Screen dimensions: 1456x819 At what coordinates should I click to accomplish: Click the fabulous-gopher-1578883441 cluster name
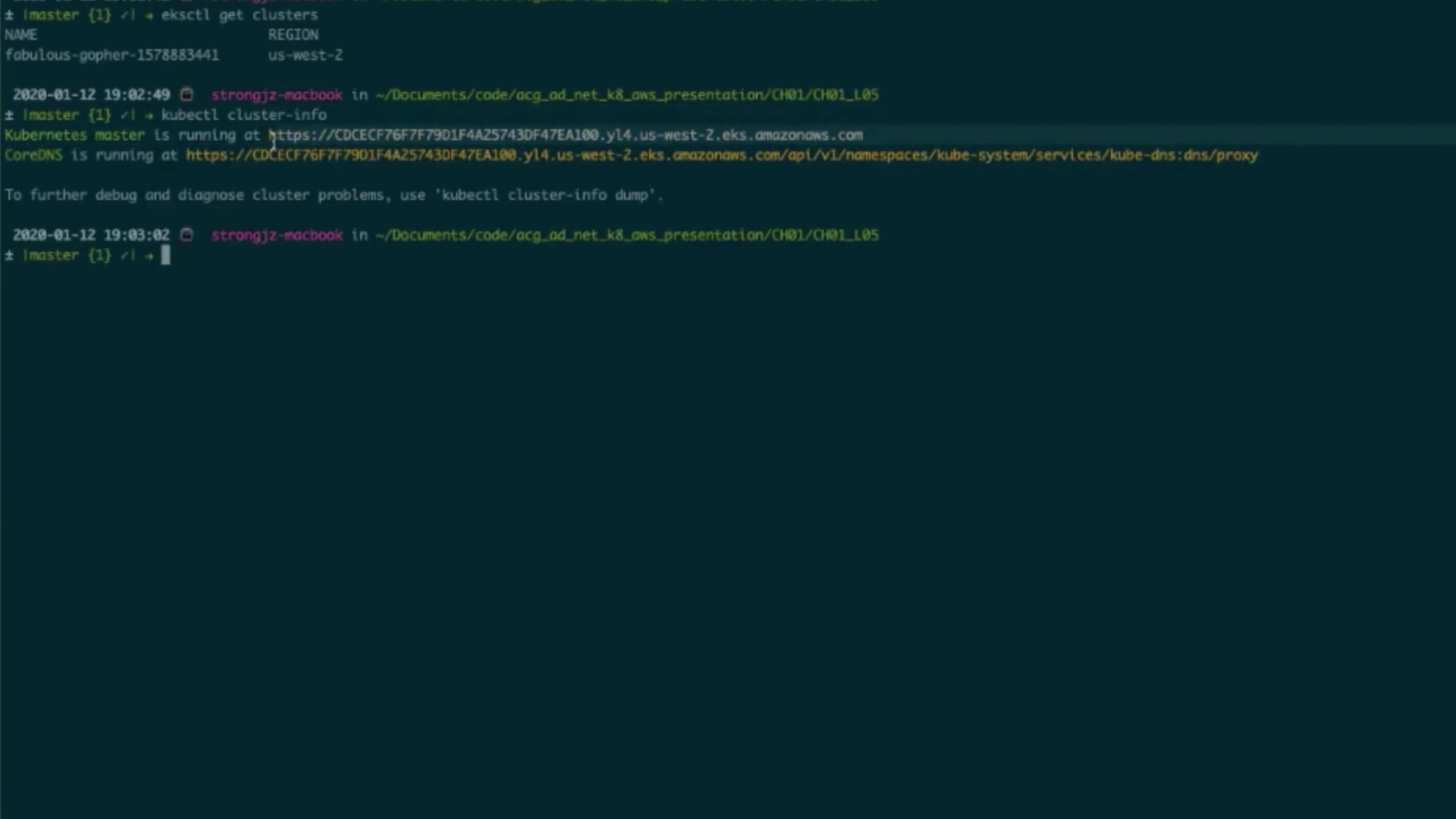(111, 55)
